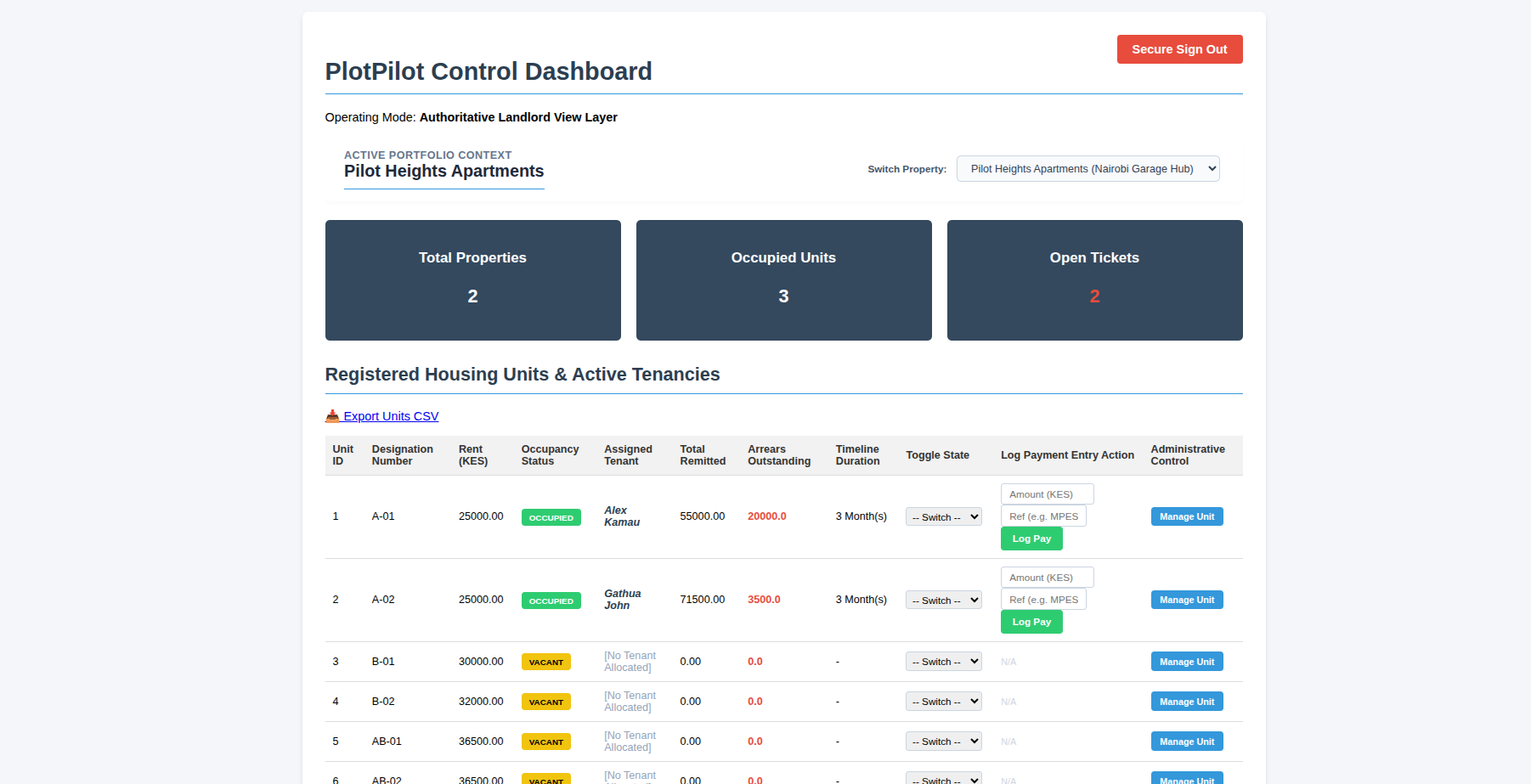Click the VACANT badge for unit B-02

(x=546, y=702)
